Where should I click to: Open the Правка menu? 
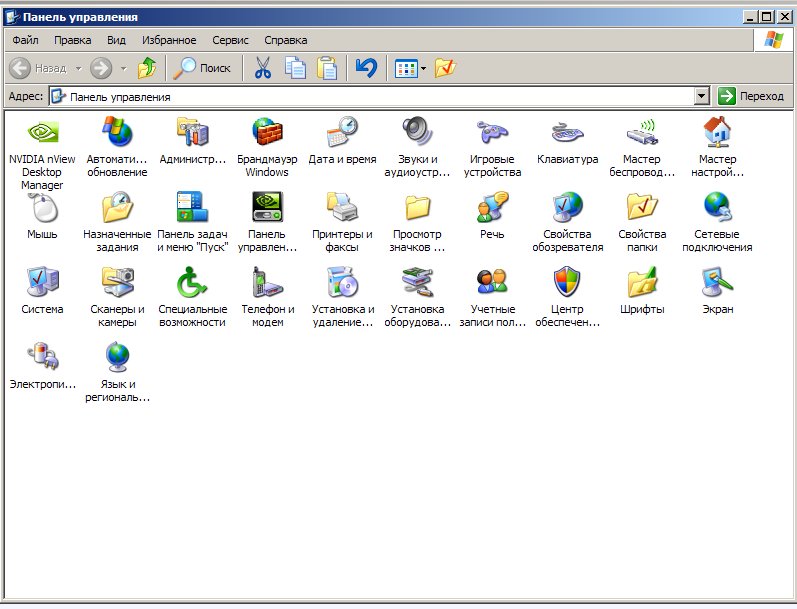73,40
